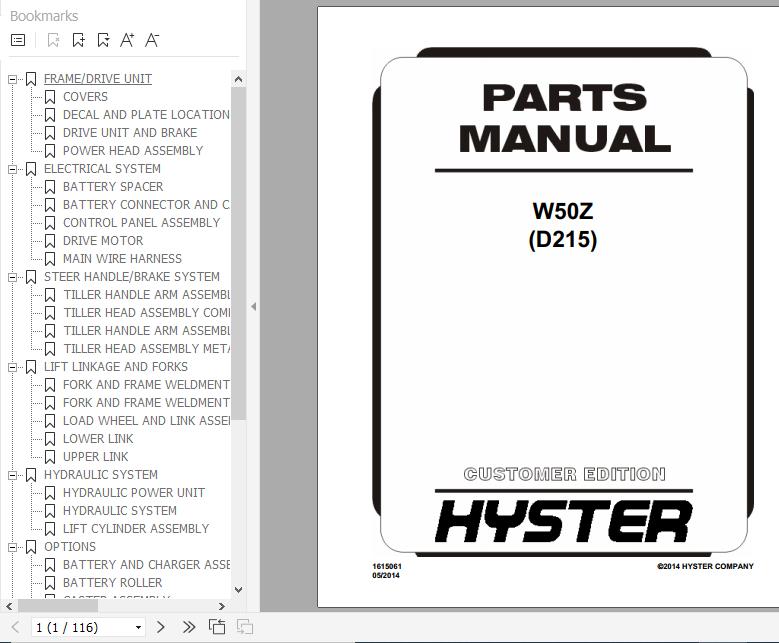This screenshot has width=779, height=643.
Task: Decrease bookmark text size icon
Action: click(x=152, y=40)
